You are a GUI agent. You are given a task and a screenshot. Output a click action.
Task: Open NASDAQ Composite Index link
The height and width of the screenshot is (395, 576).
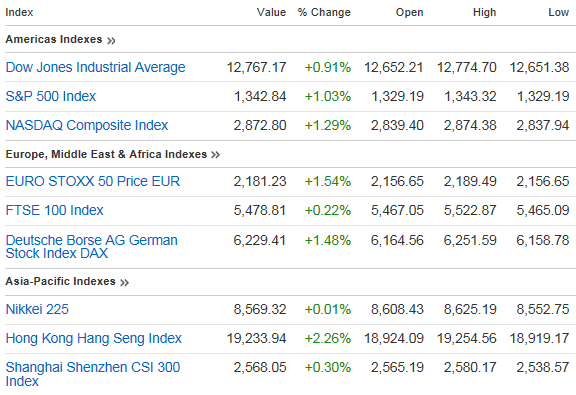click(87, 125)
